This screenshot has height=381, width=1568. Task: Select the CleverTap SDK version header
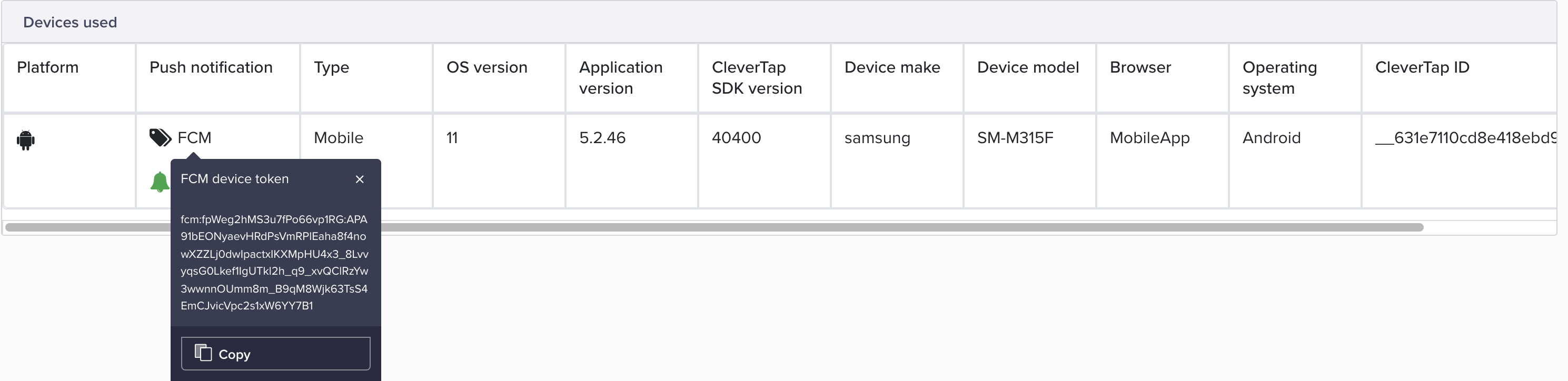pyautogui.click(x=757, y=78)
